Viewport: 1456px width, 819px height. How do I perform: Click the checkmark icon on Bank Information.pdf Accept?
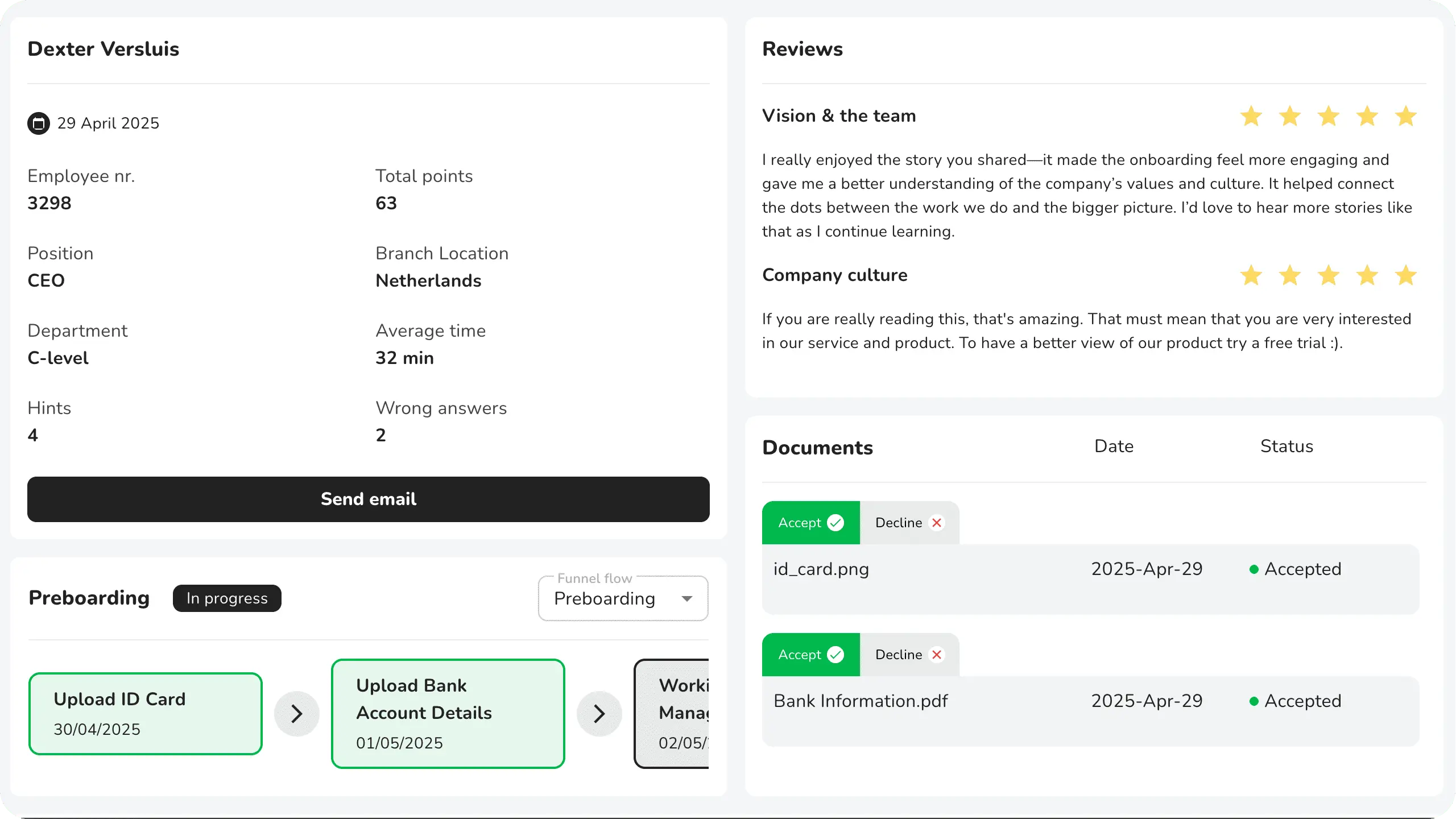(x=835, y=655)
